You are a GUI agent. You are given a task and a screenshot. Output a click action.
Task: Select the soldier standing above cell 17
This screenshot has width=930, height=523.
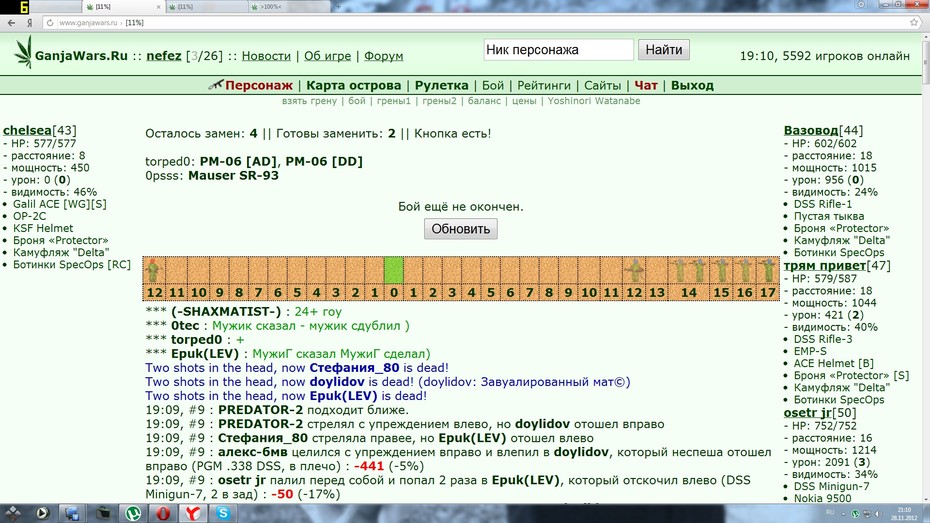pos(768,270)
